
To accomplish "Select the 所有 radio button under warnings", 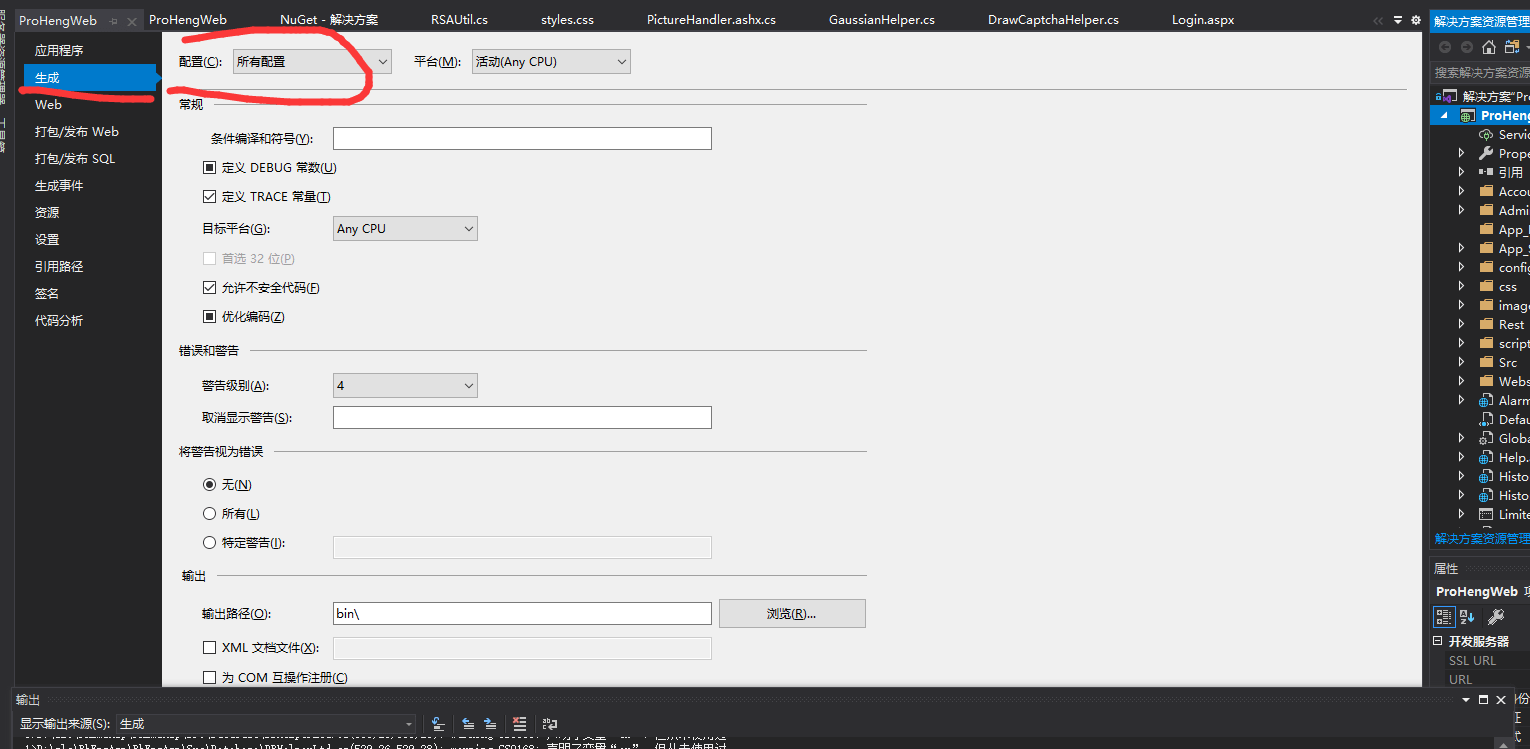I will point(209,514).
